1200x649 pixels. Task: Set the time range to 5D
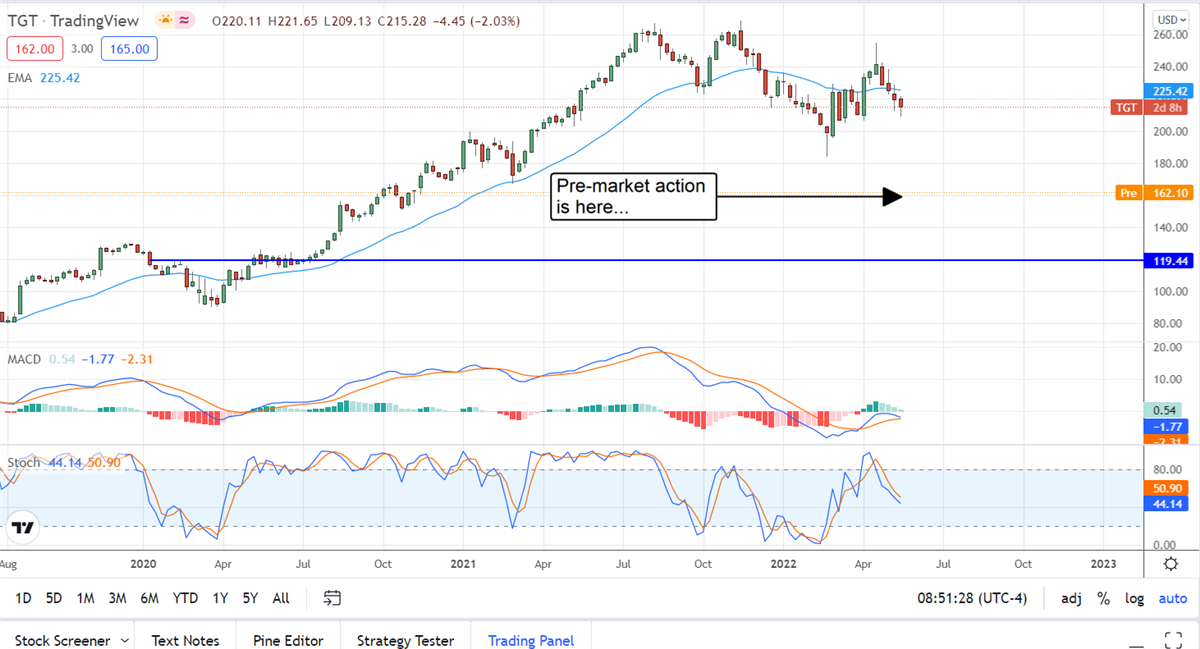(x=54, y=598)
